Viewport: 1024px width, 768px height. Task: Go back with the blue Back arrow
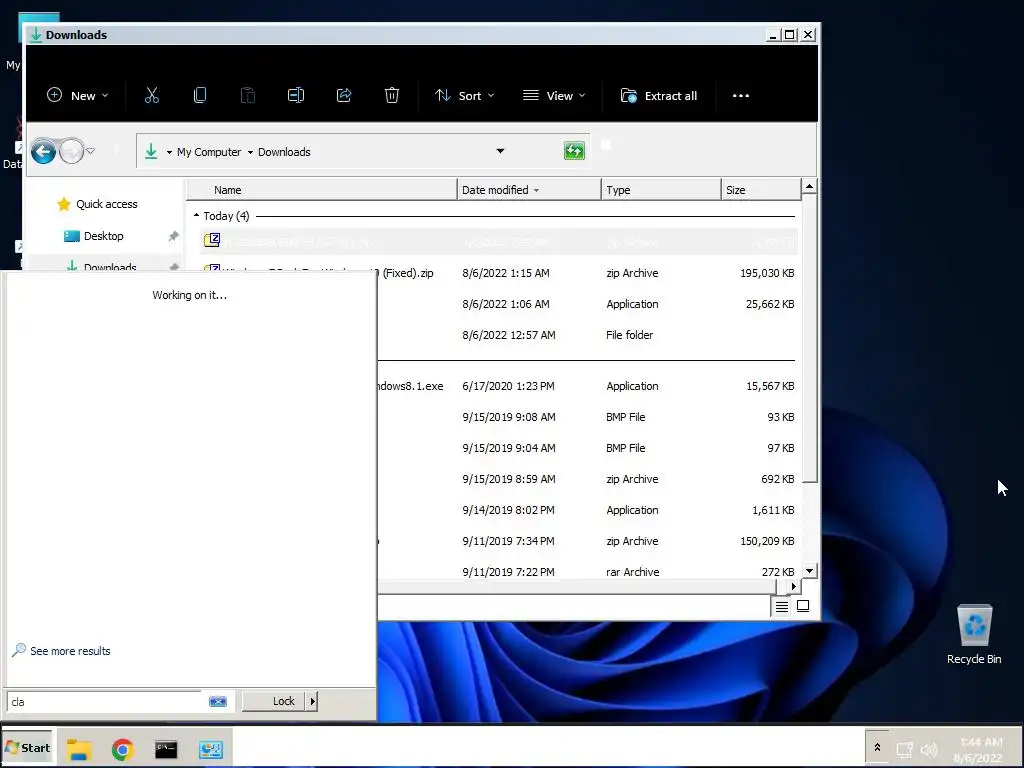point(43,152)
